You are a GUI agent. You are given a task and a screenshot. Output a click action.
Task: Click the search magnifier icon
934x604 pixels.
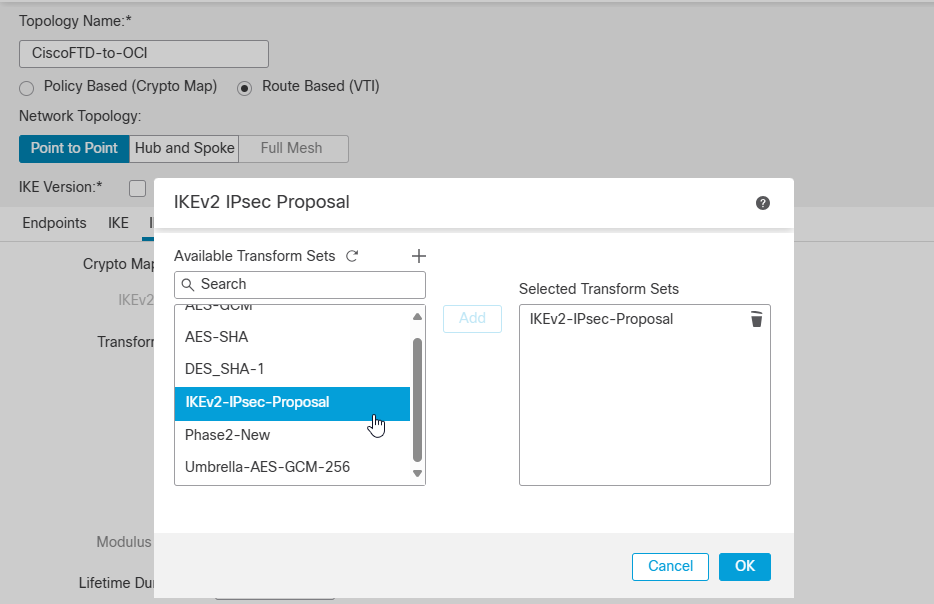click(x=188, y=284)
